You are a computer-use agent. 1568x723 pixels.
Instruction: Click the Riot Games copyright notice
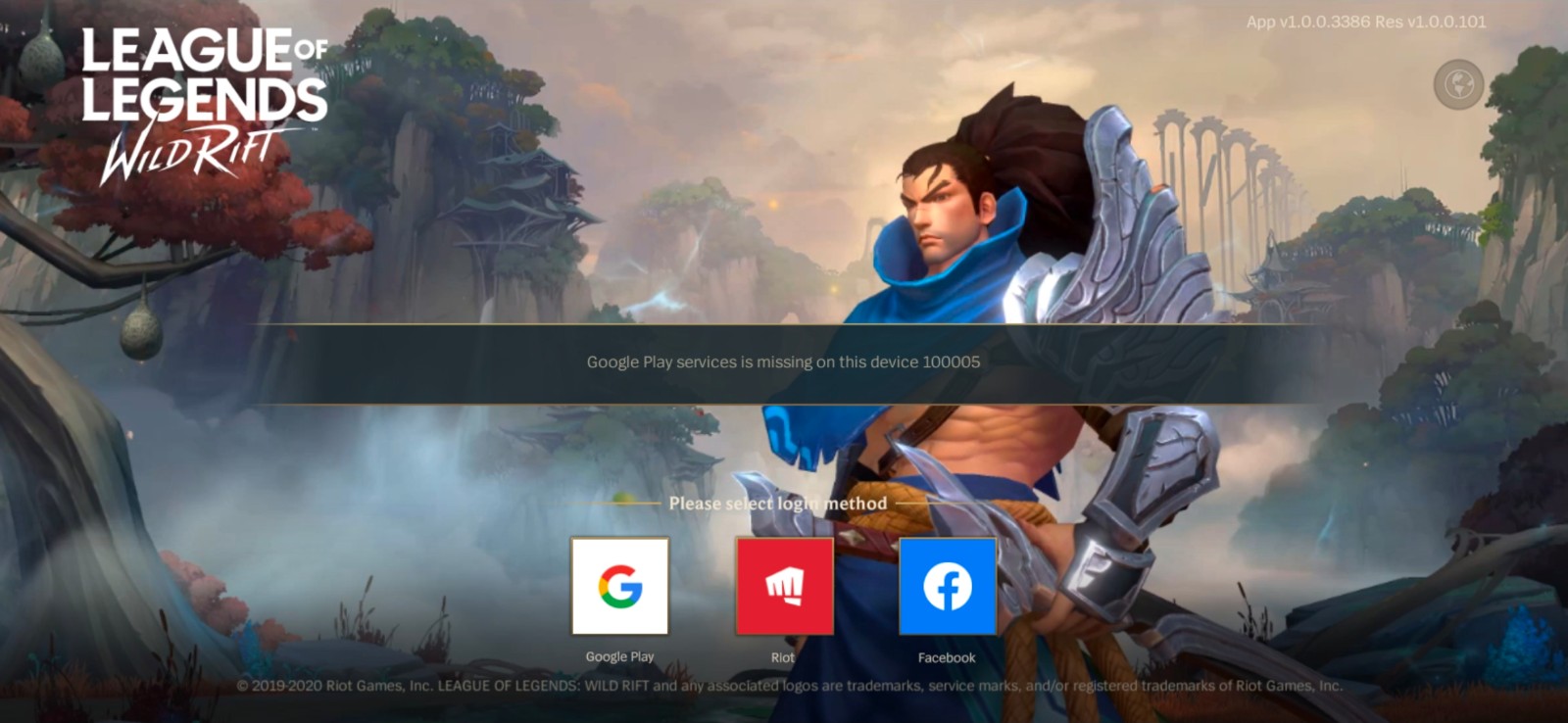[789, 686]
